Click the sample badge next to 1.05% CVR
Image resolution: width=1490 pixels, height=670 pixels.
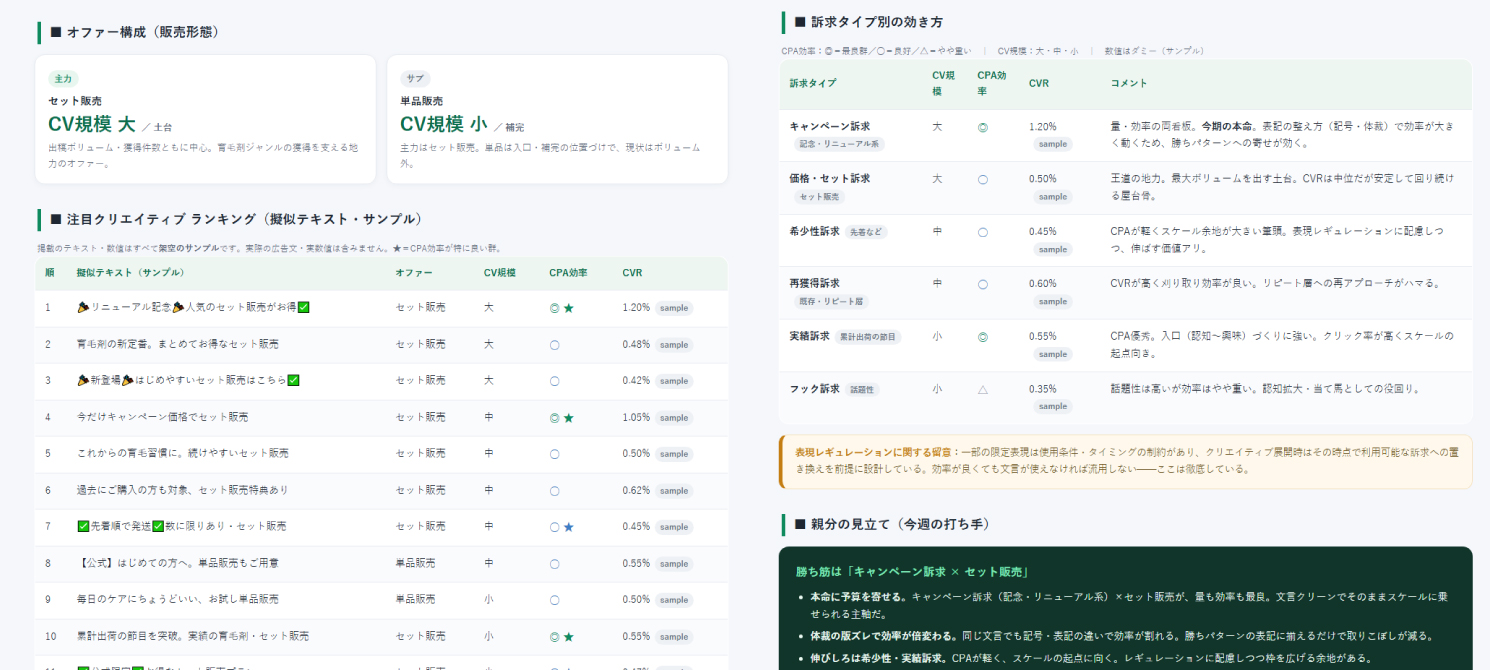point(674,418)
